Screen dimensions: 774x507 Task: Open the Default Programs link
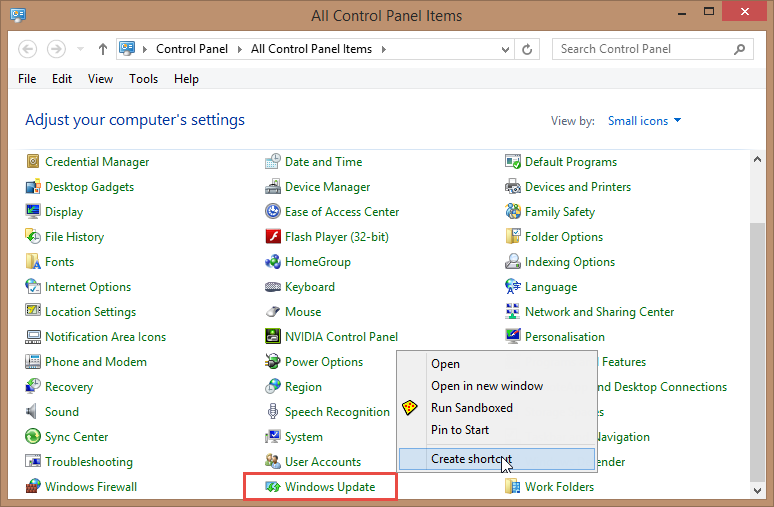[x=571, y=162]
